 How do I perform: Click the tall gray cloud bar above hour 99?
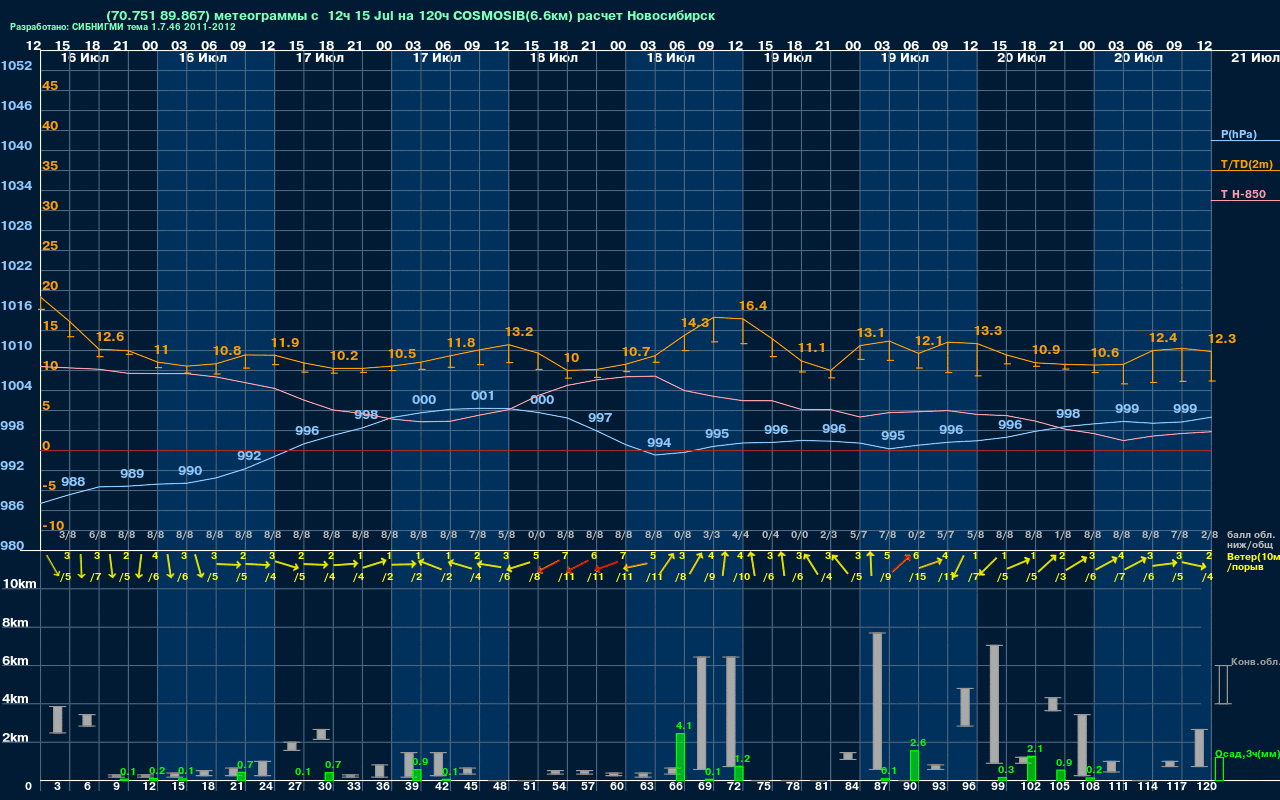995,704
